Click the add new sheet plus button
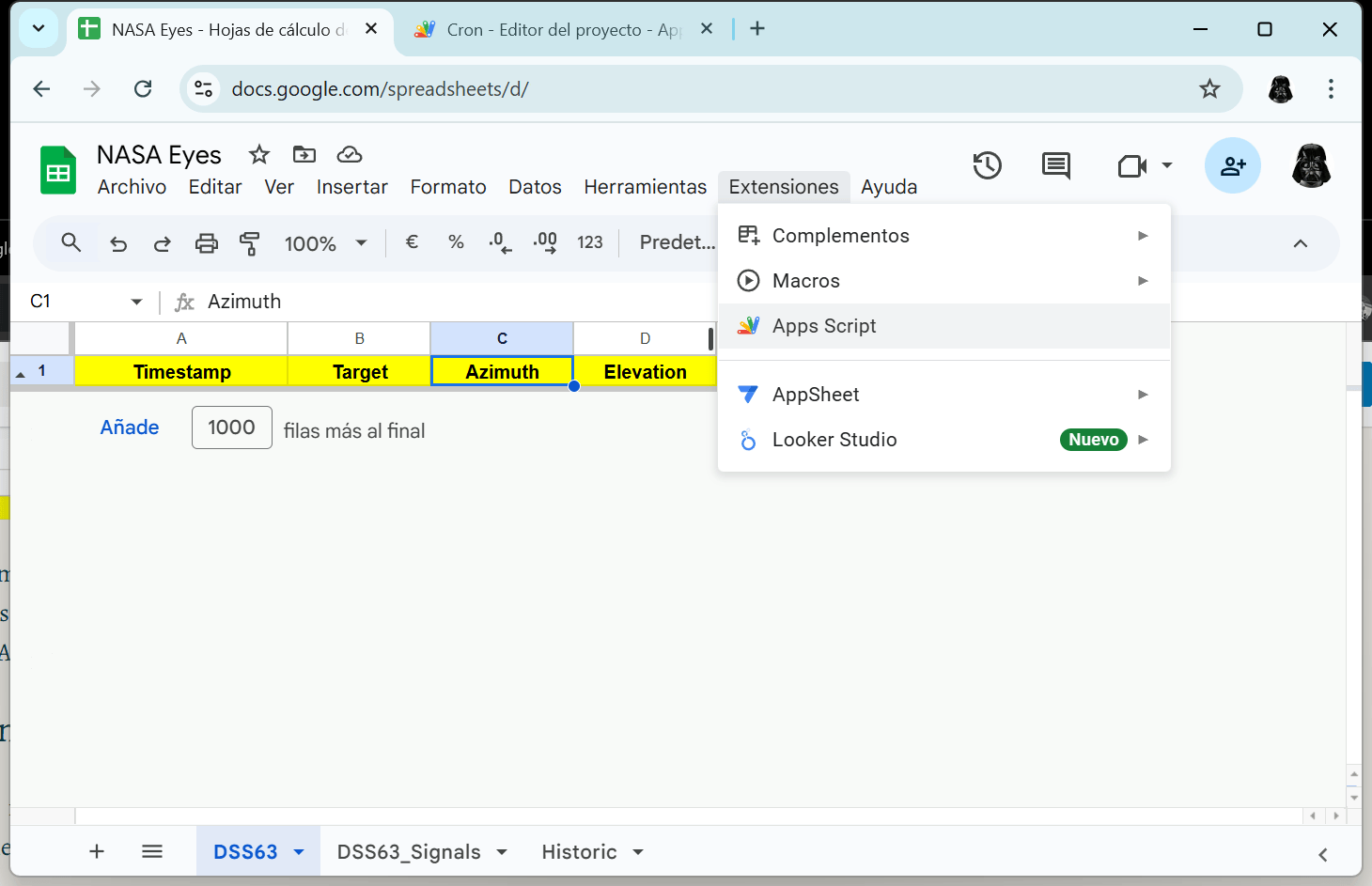This screenshot has height=886, width=1372. click(96, 852)
